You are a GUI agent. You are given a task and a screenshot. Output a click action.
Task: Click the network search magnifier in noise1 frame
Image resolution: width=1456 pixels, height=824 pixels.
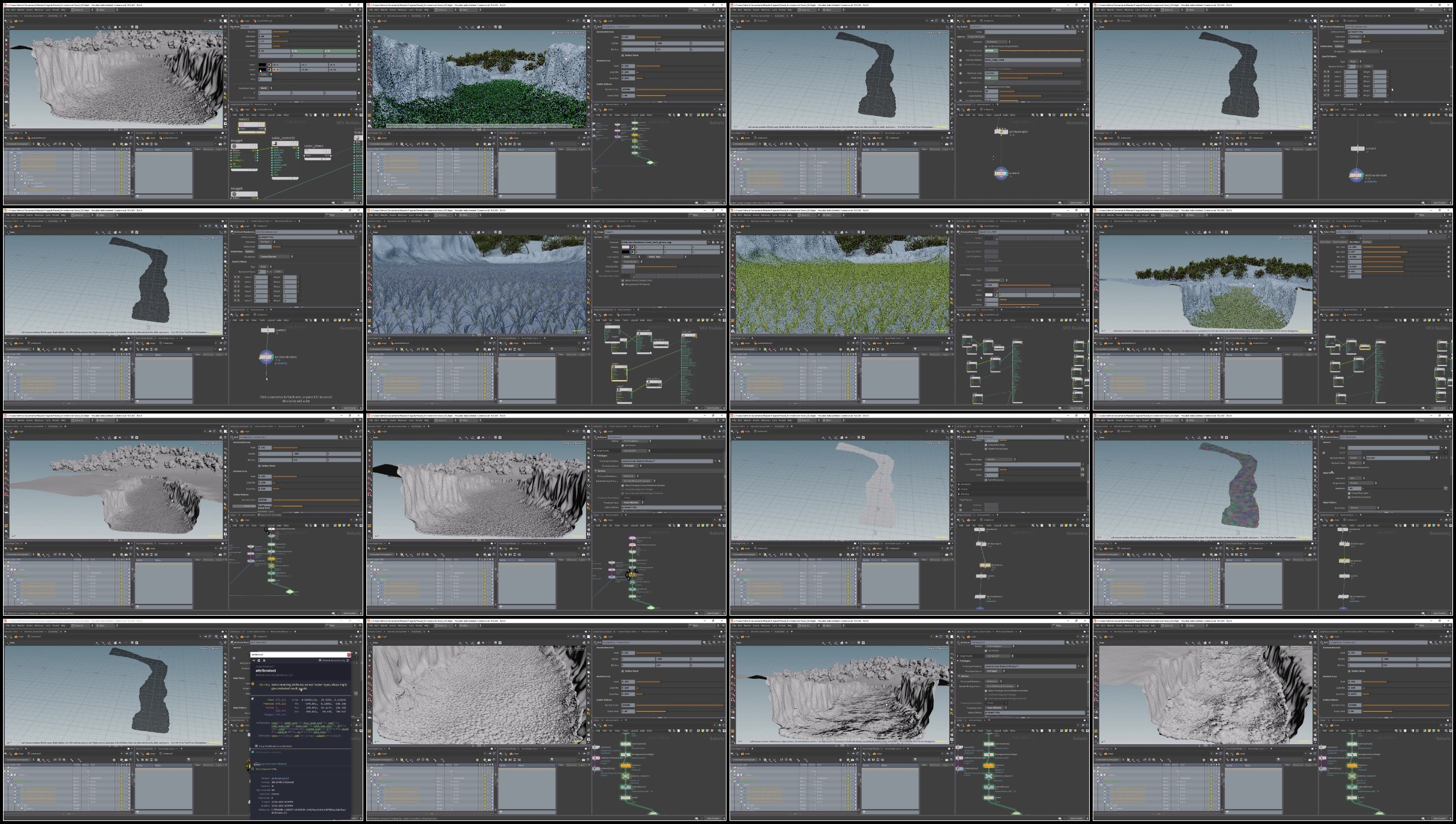pyautogui.click(x=357, y=115)
